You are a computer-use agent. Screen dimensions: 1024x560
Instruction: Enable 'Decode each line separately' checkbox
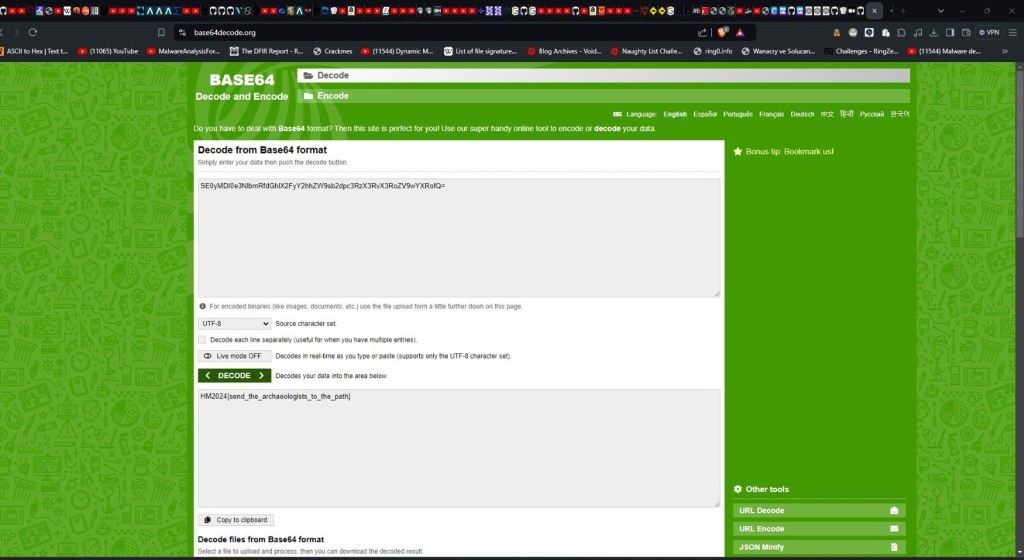click(203, 340)
